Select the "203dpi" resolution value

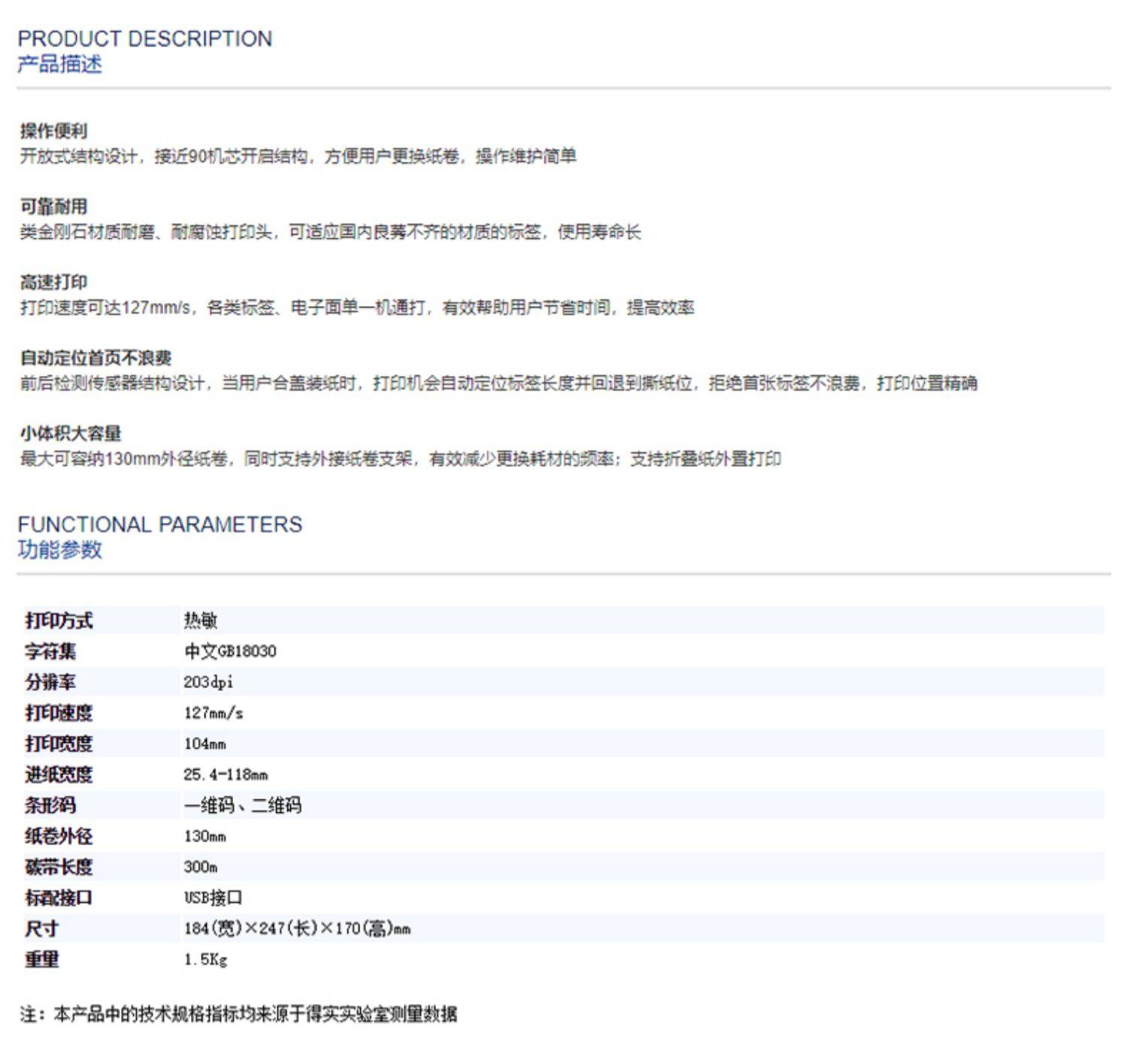(x=208, y=682)
